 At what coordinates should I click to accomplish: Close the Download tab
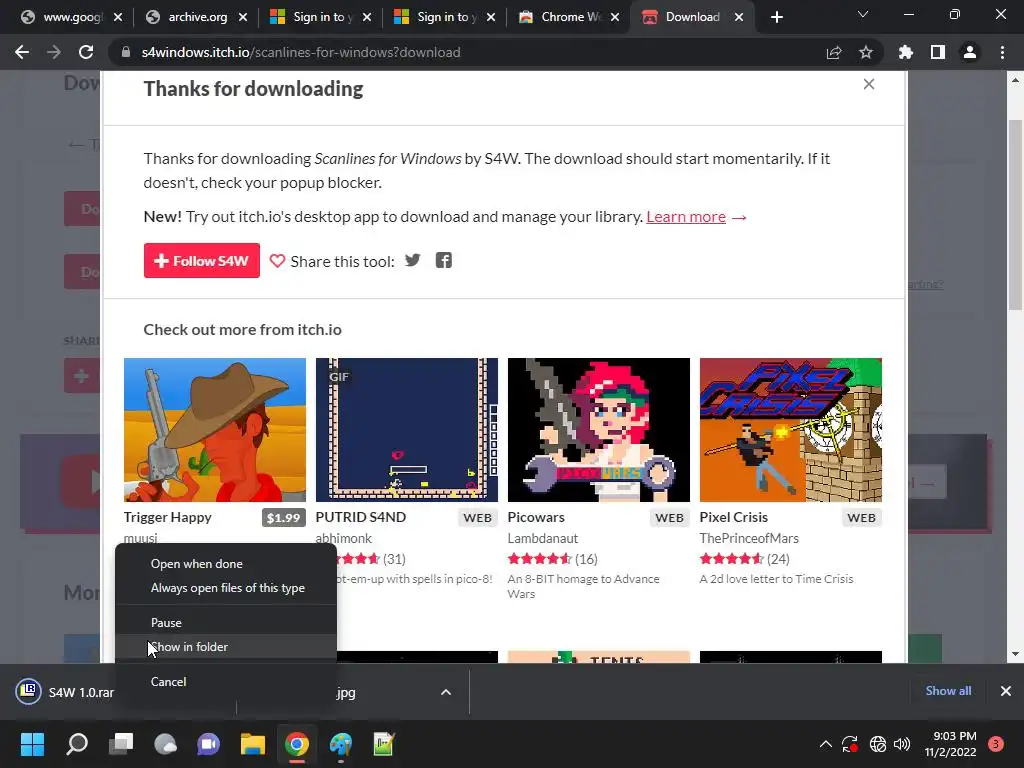739,18
